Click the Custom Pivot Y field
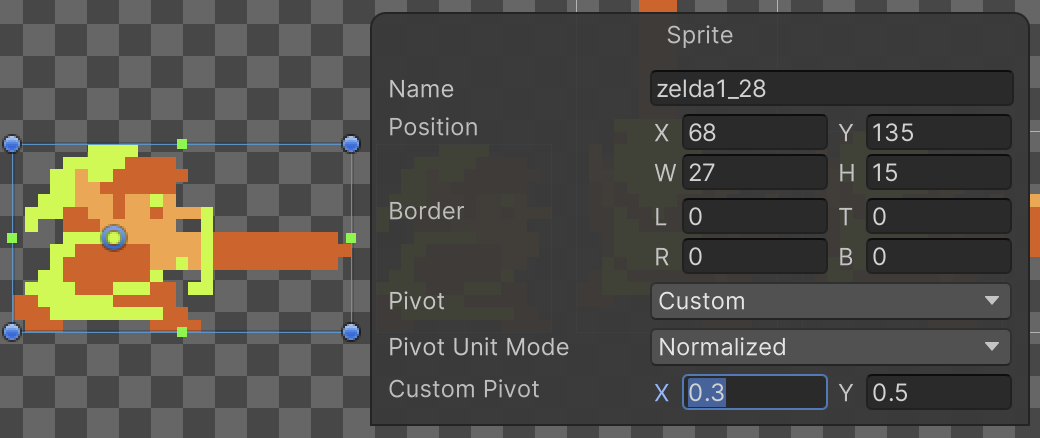The image size is (1040, 438). (x=939, y=393)
